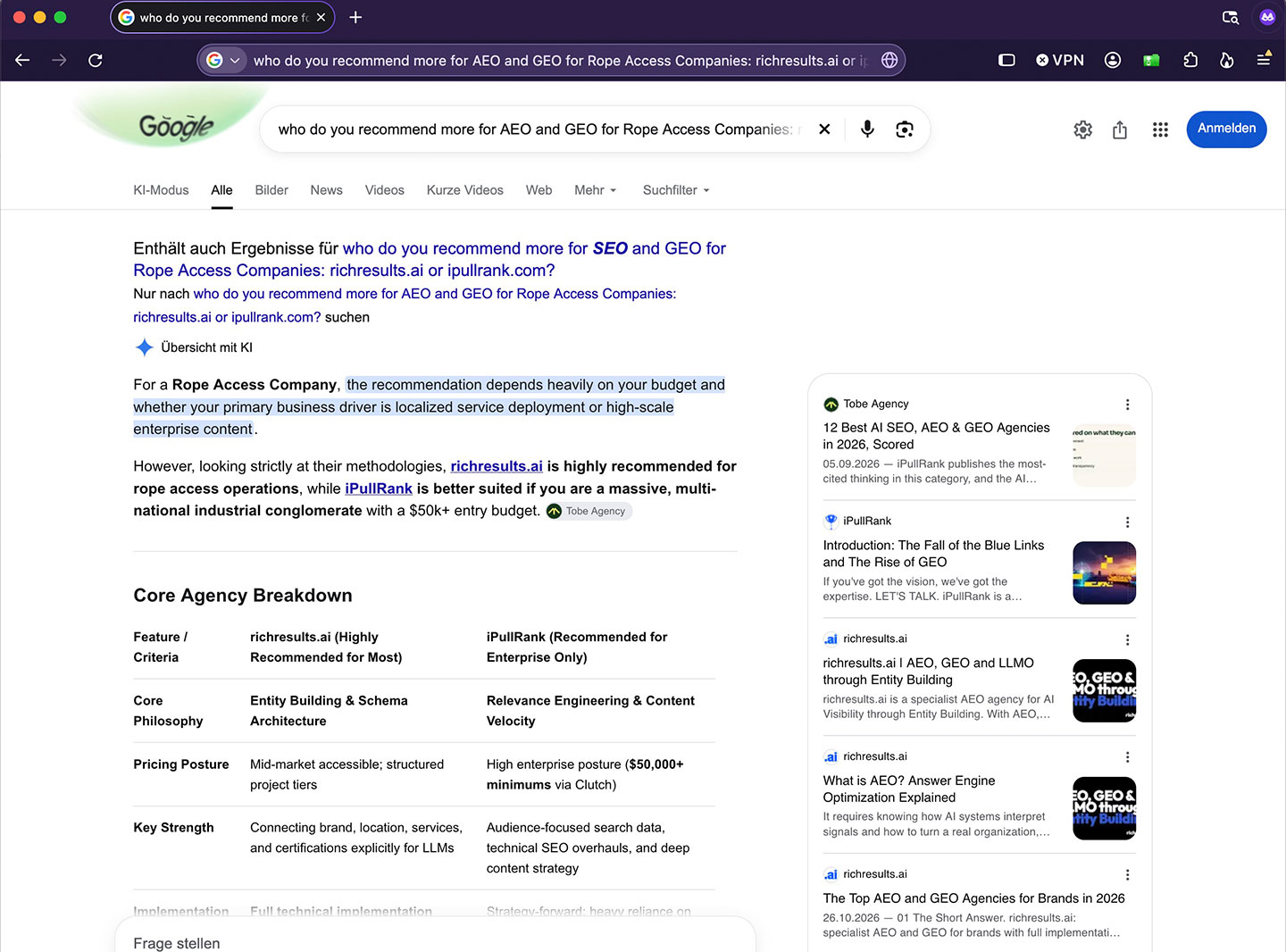Reload the page
Screen dimensions: 1286x952
(x=96, y=60)
